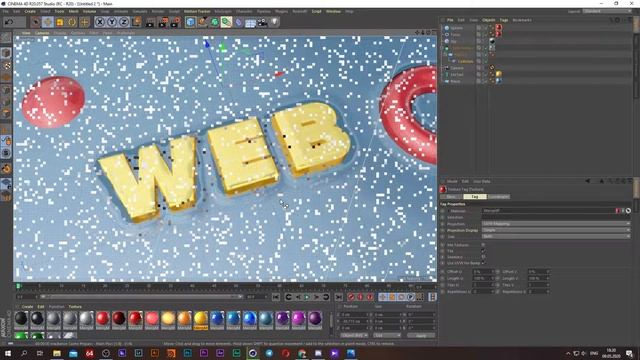Toggle the Seamless checkbox
This screenshot has height=360, width=640.
click(x=483, y=257)
